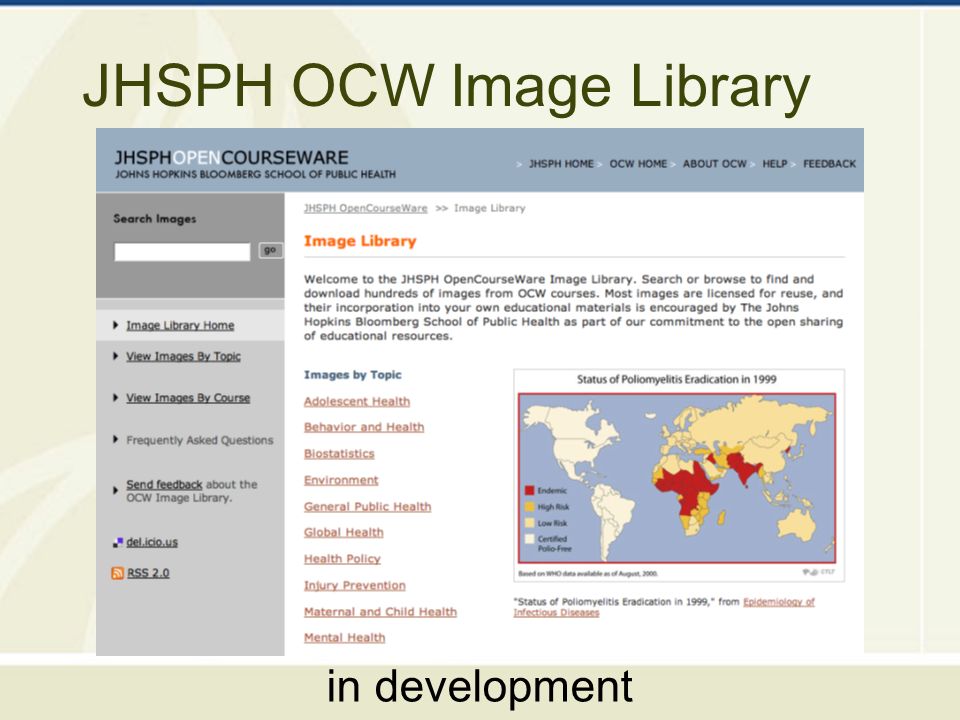
Task: Open Injury Prevention topic
Action: (x=354, y=585)
